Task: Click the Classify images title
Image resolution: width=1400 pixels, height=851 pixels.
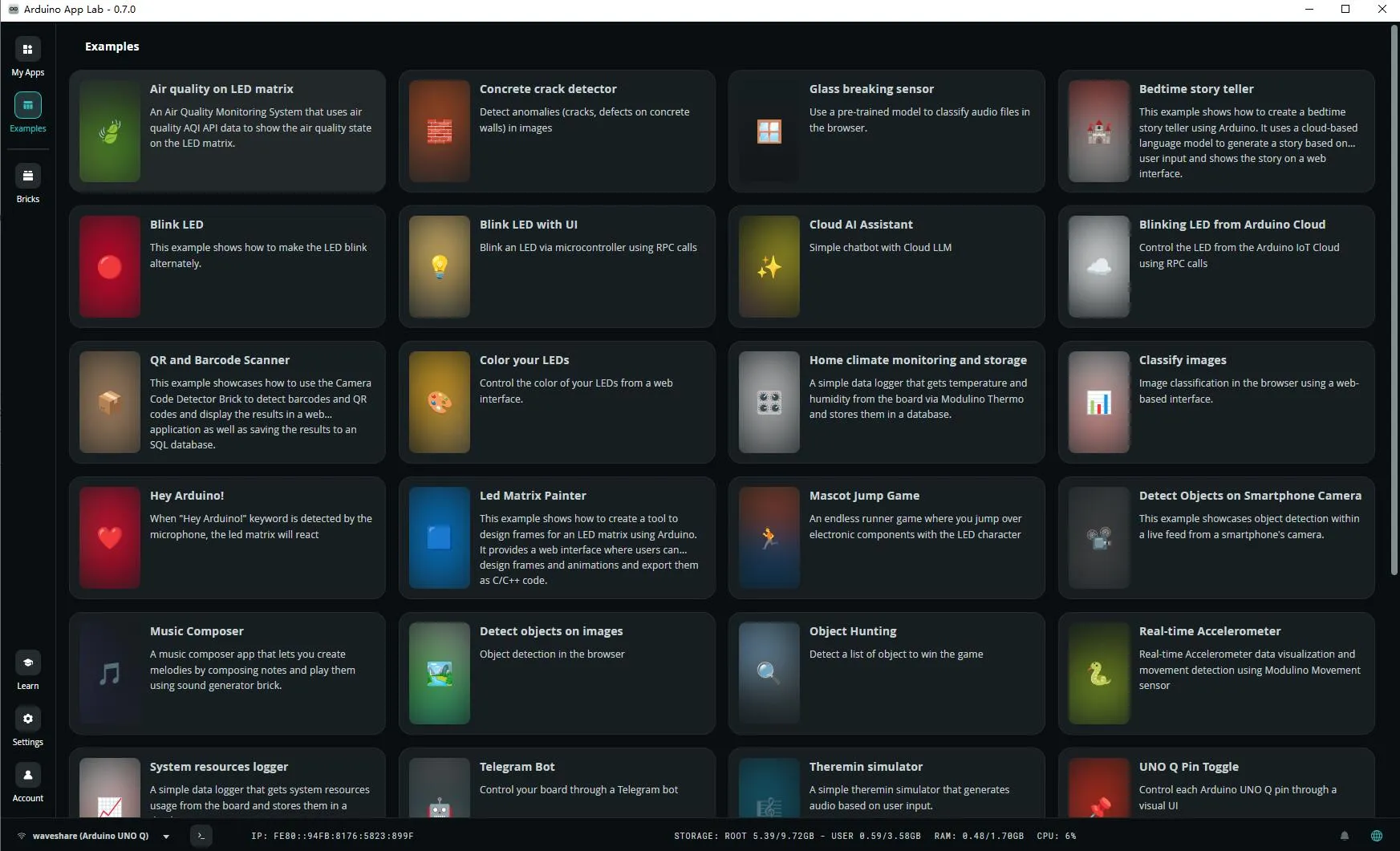Action: 1183,360
